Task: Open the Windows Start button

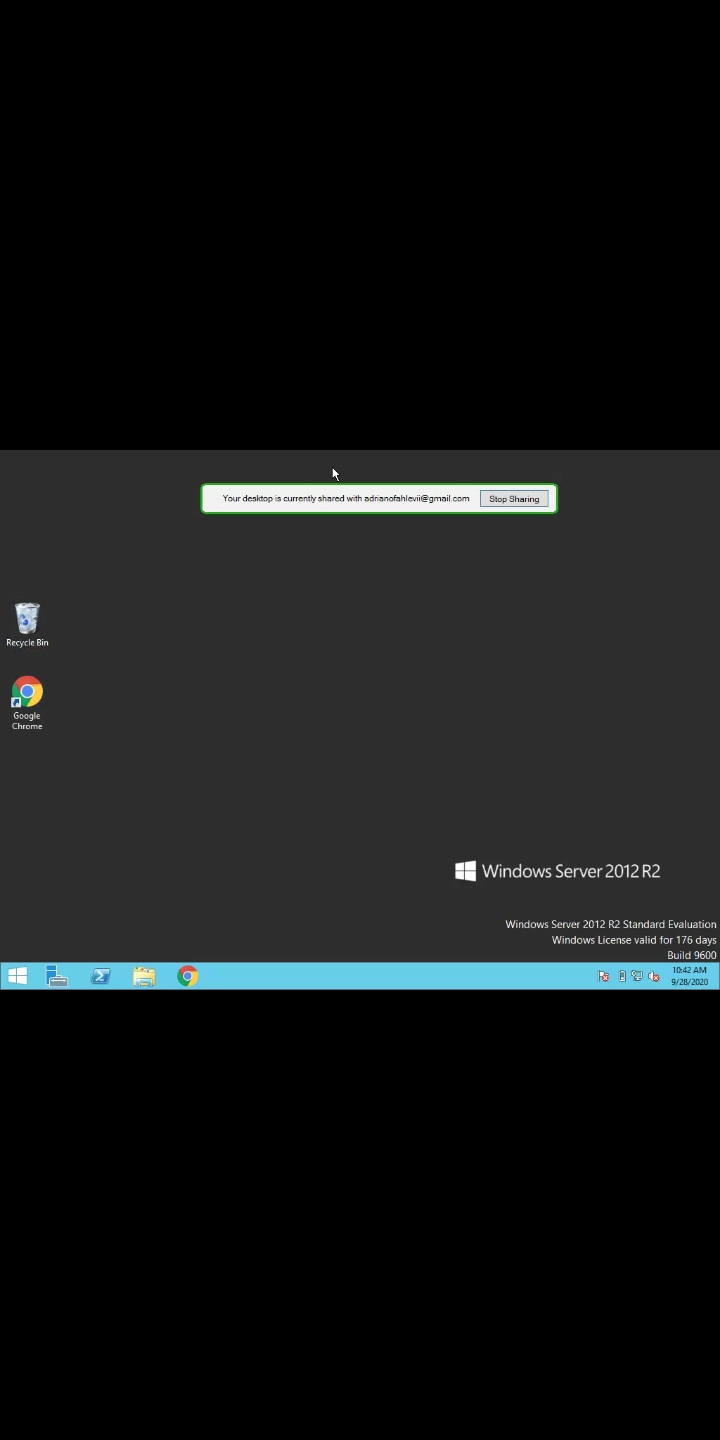Action: tap(17, 976)
